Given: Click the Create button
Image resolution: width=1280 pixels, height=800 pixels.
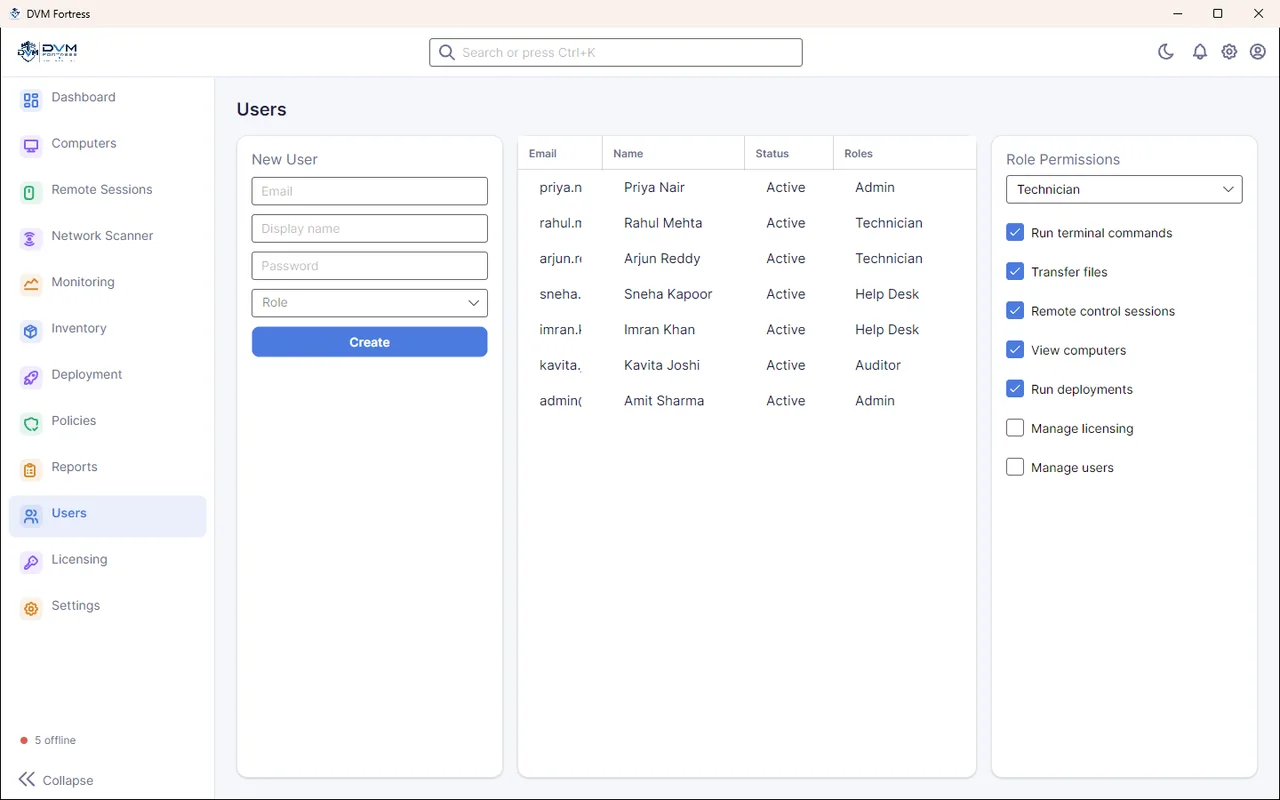Looking at the screenshot, I should 370,342.
